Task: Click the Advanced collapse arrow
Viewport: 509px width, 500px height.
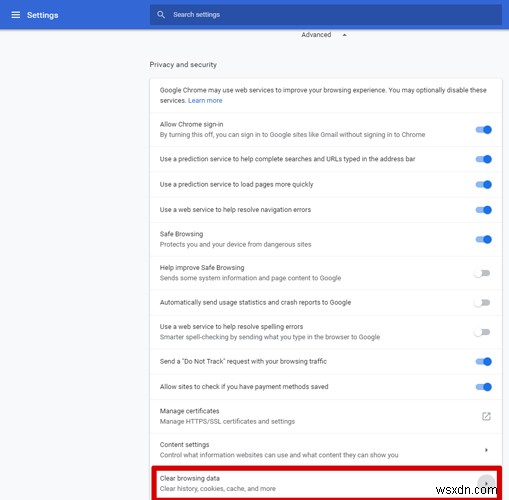Action: pyautogui.click(x=345, y=35)
